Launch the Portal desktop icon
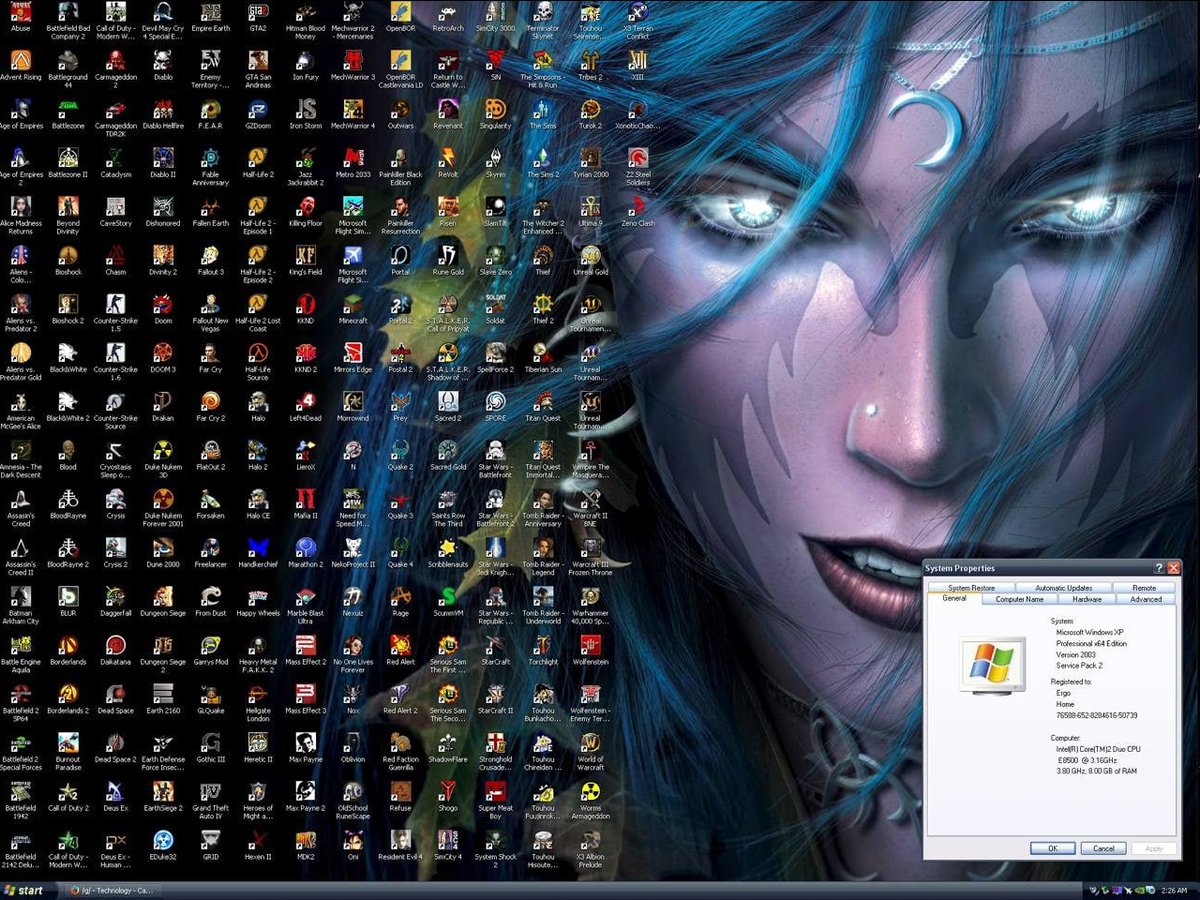 click(400, 260)
